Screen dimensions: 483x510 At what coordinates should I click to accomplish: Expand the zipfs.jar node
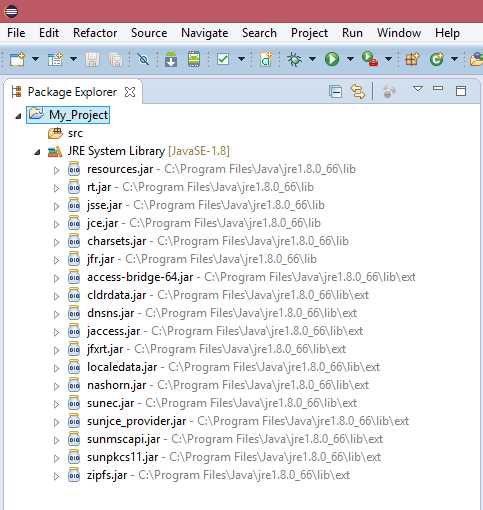[x=56, y=476]
